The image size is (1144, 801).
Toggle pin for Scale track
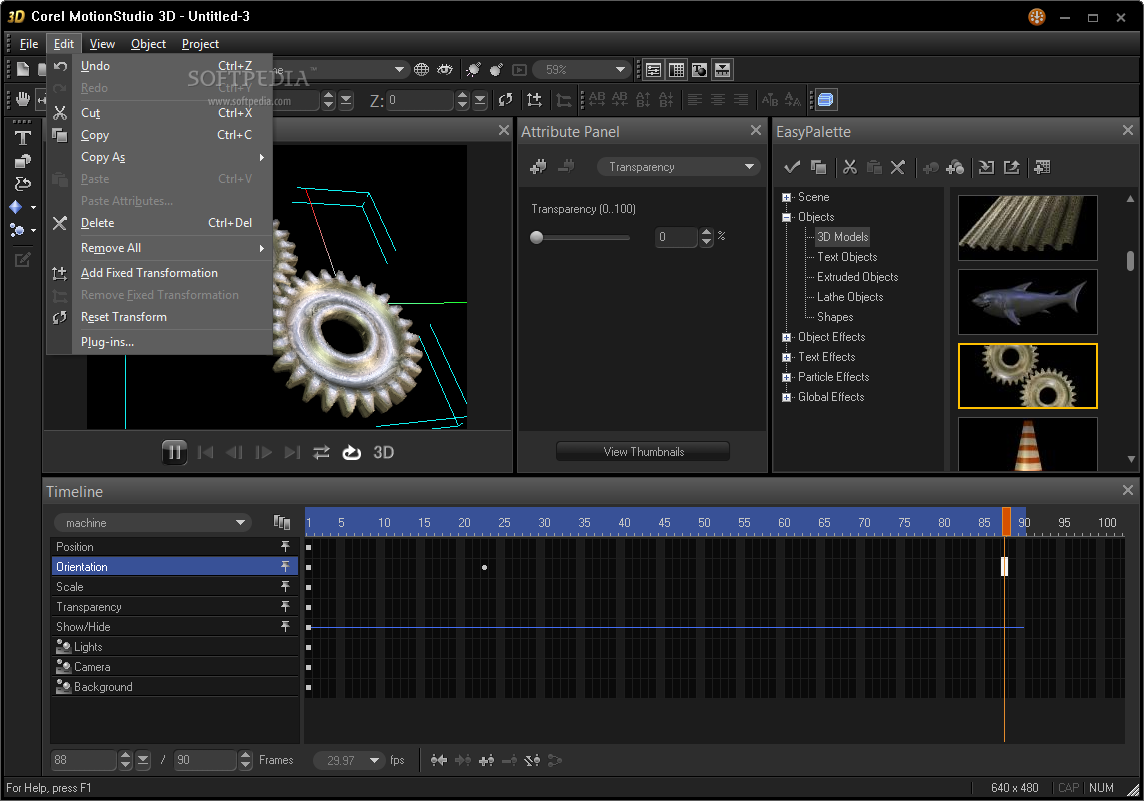coord(285,587)
